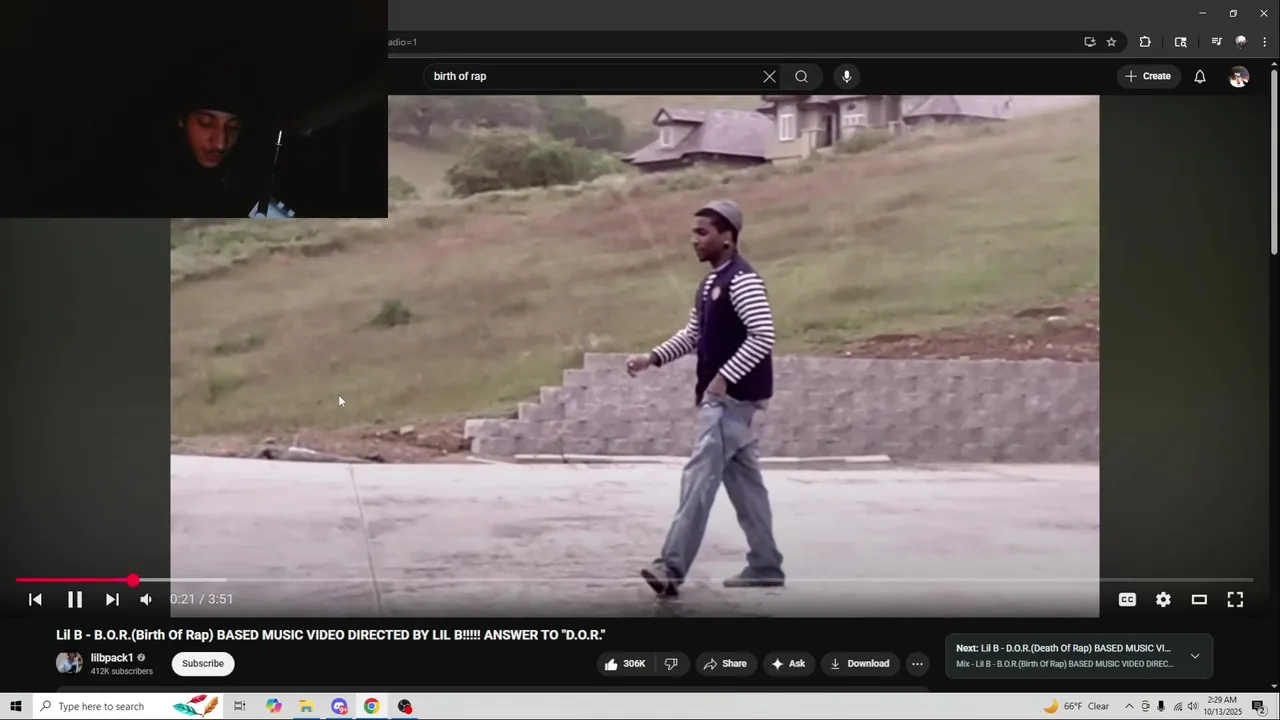Toggle closed captions (CC) on the player

pyautogui.click(x=1127, y=600)
